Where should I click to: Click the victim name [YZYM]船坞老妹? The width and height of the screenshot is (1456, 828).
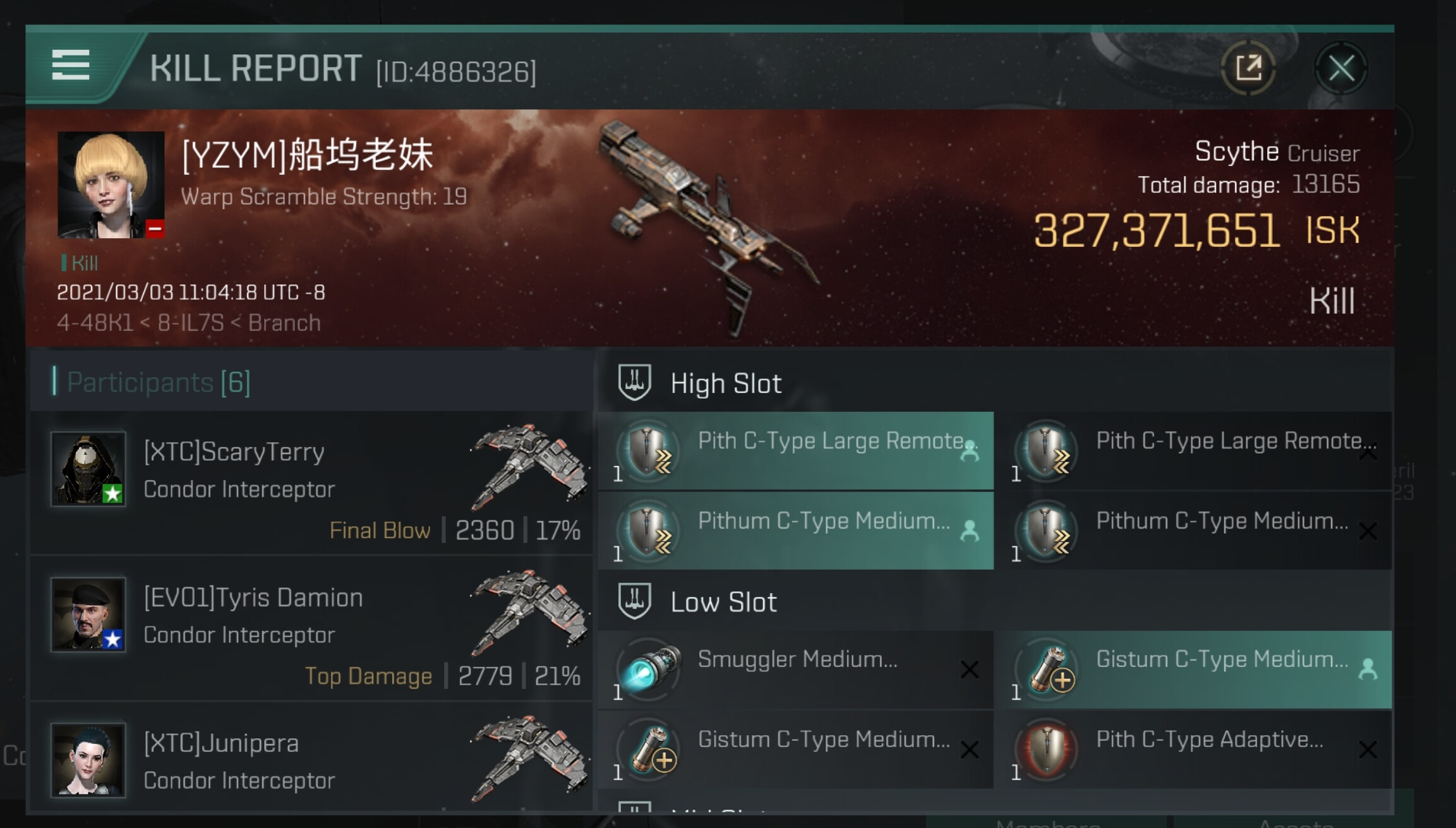pyautogui.click(x=308, y=155)
